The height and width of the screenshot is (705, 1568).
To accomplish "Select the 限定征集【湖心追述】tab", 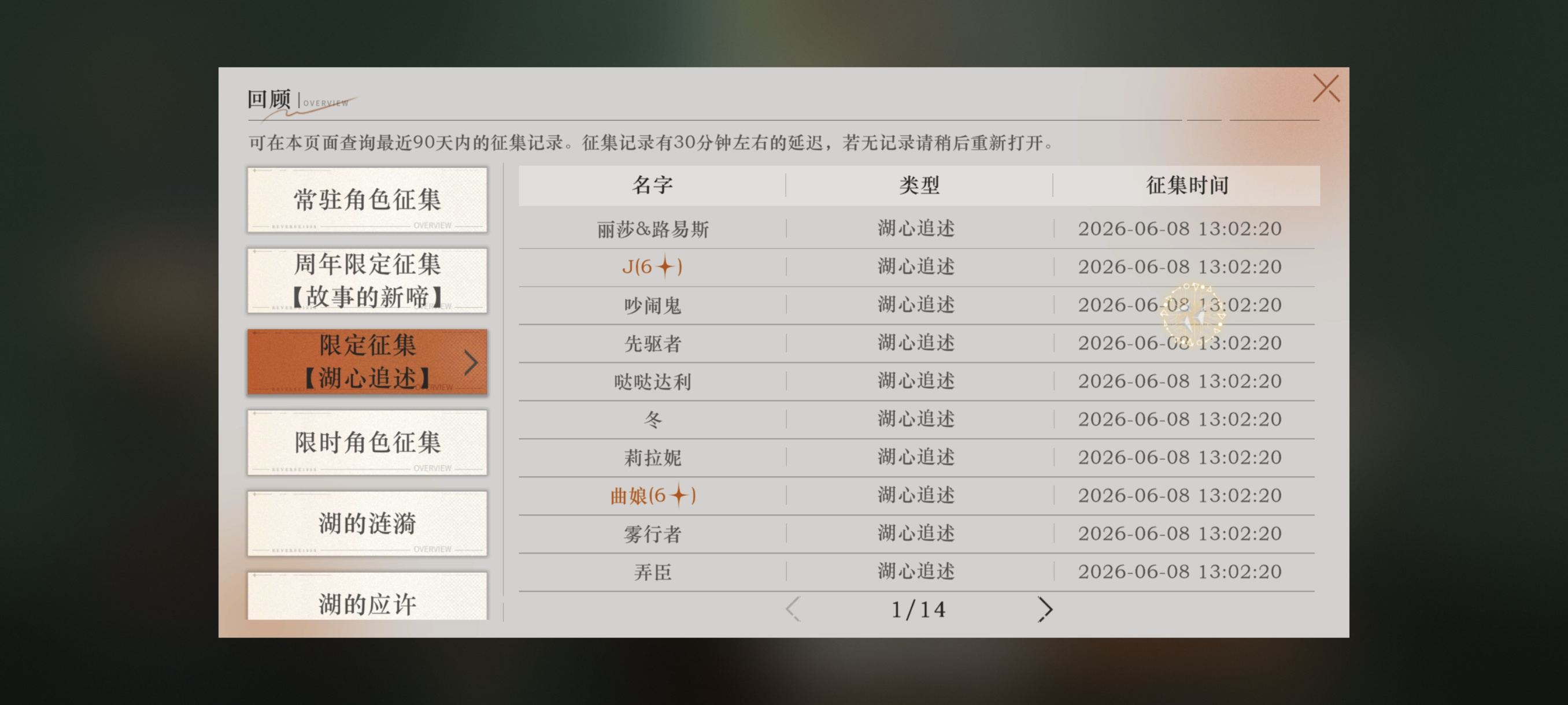I will click(367, 362).
